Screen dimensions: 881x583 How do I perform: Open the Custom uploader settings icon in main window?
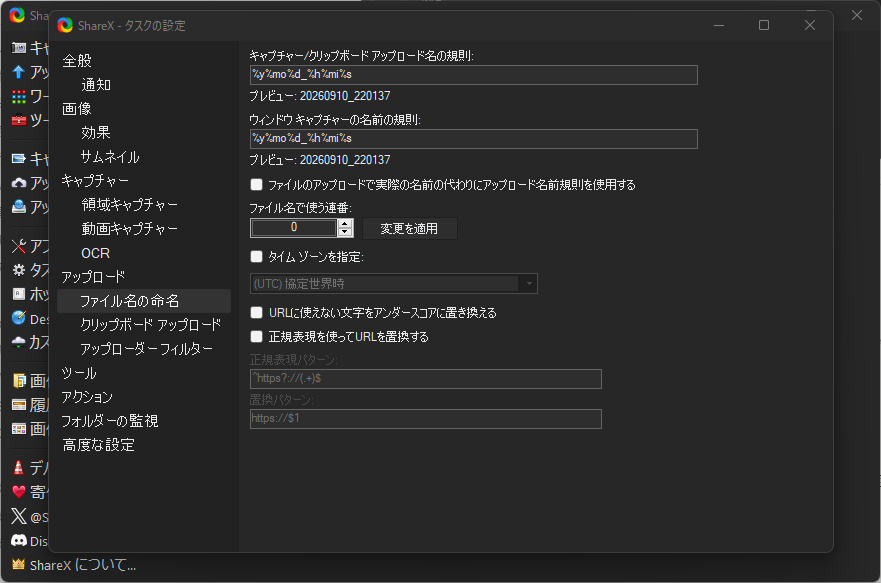(19, 342)
